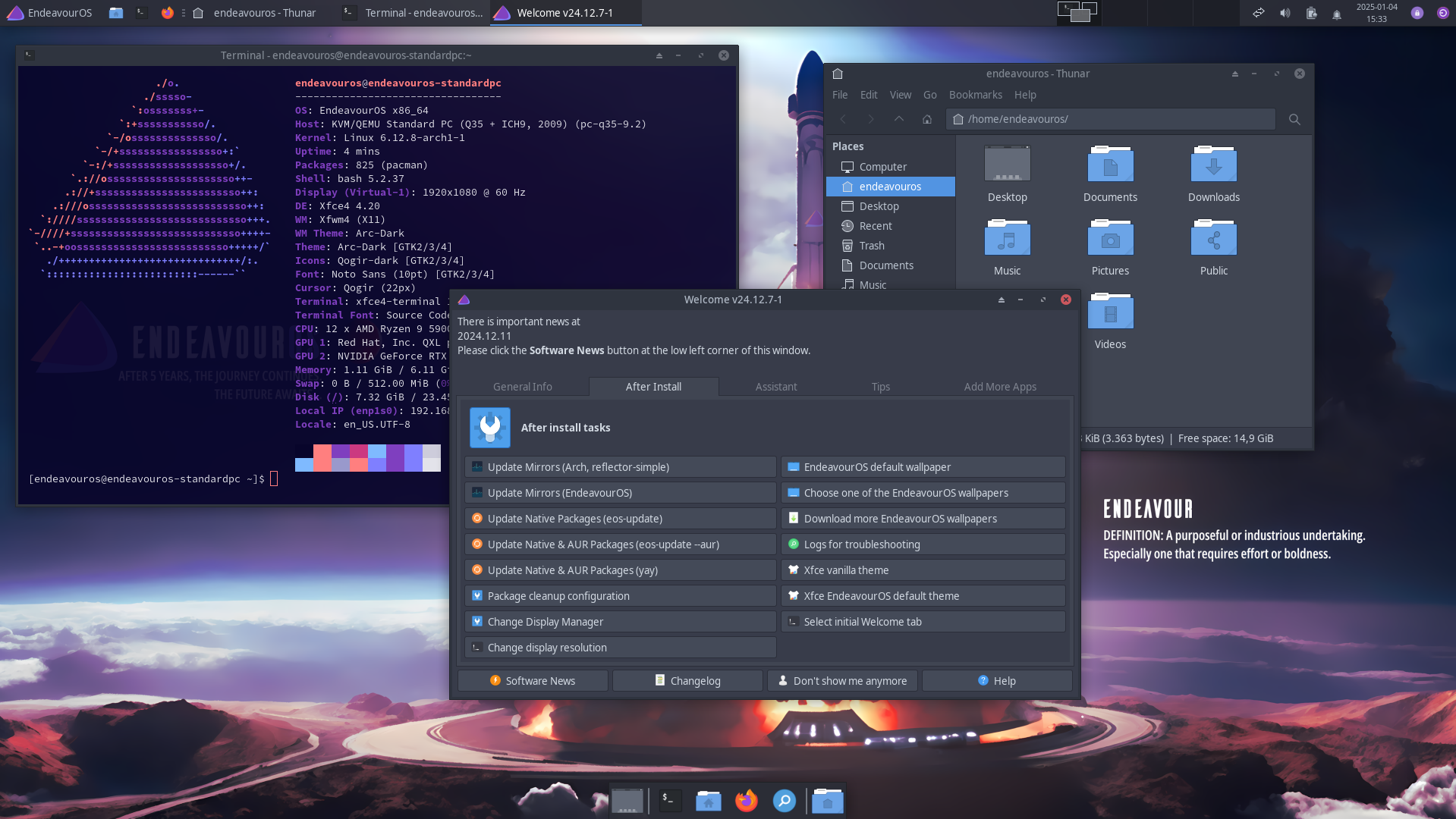Switch to General Info tab

523,387
